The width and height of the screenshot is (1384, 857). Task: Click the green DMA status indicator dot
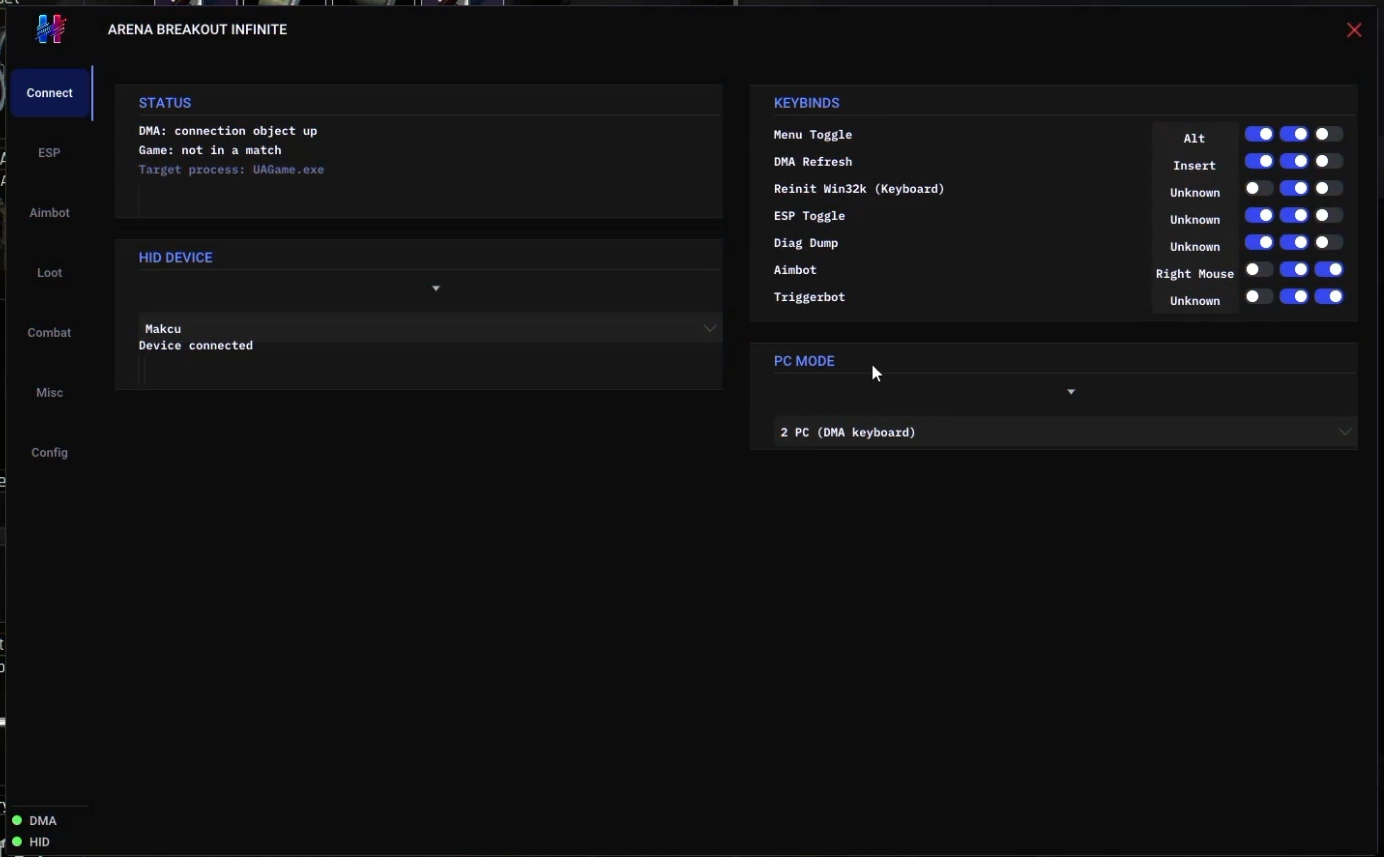point(17,821)
